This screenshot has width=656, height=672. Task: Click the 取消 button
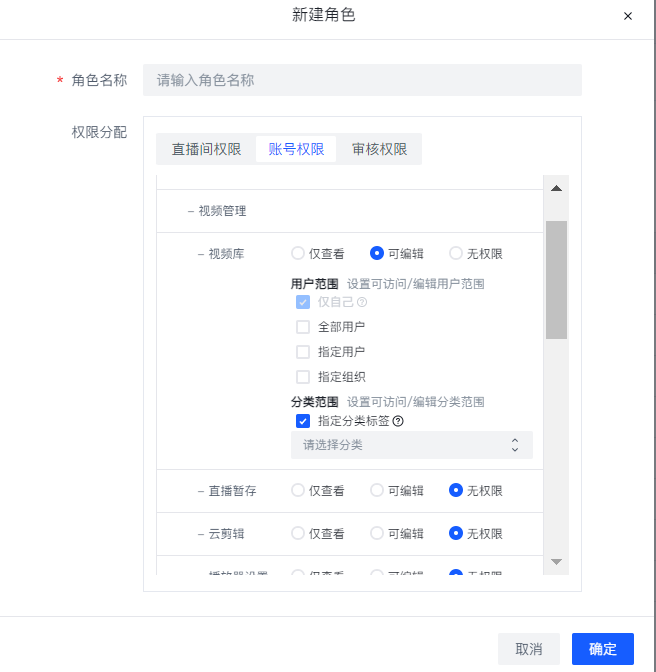point(529,649)
